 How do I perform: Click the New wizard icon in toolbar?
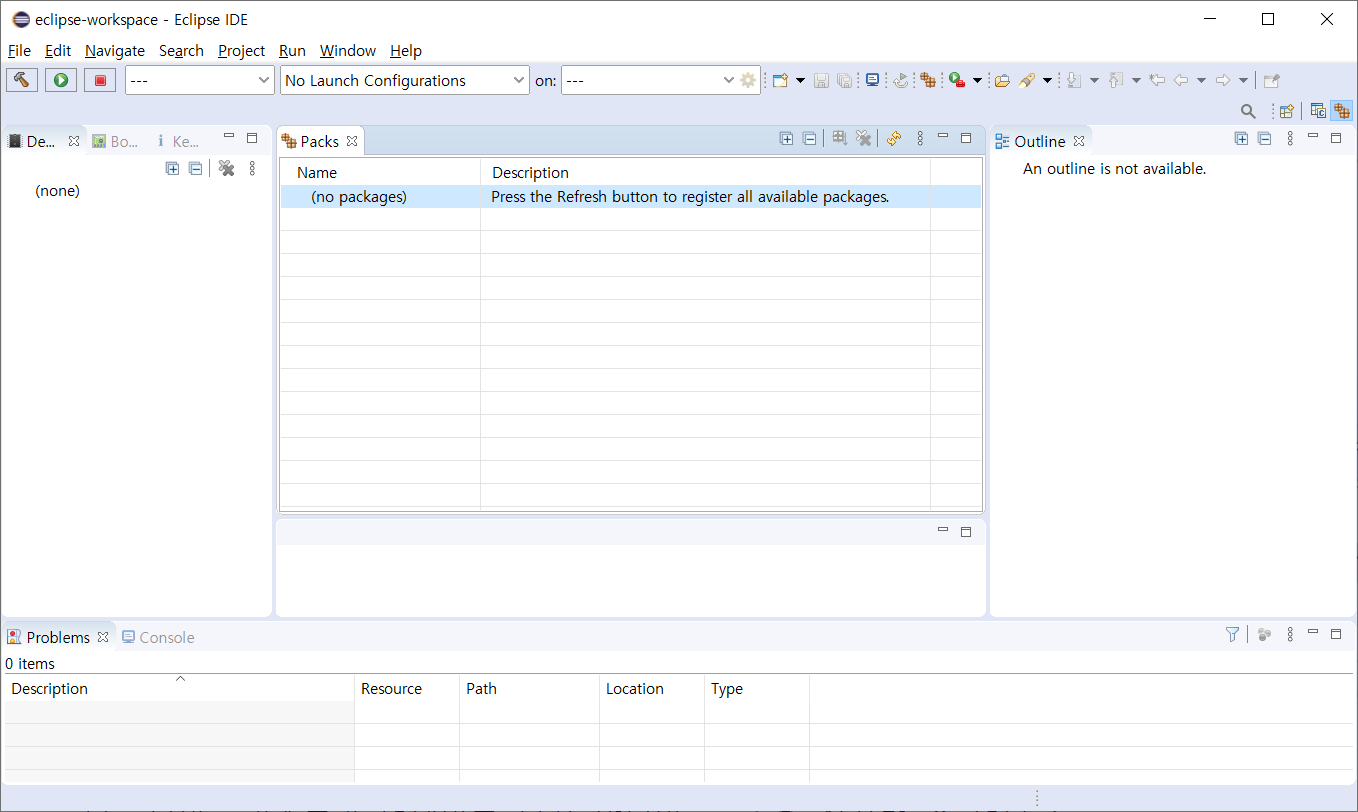point(780,80)
